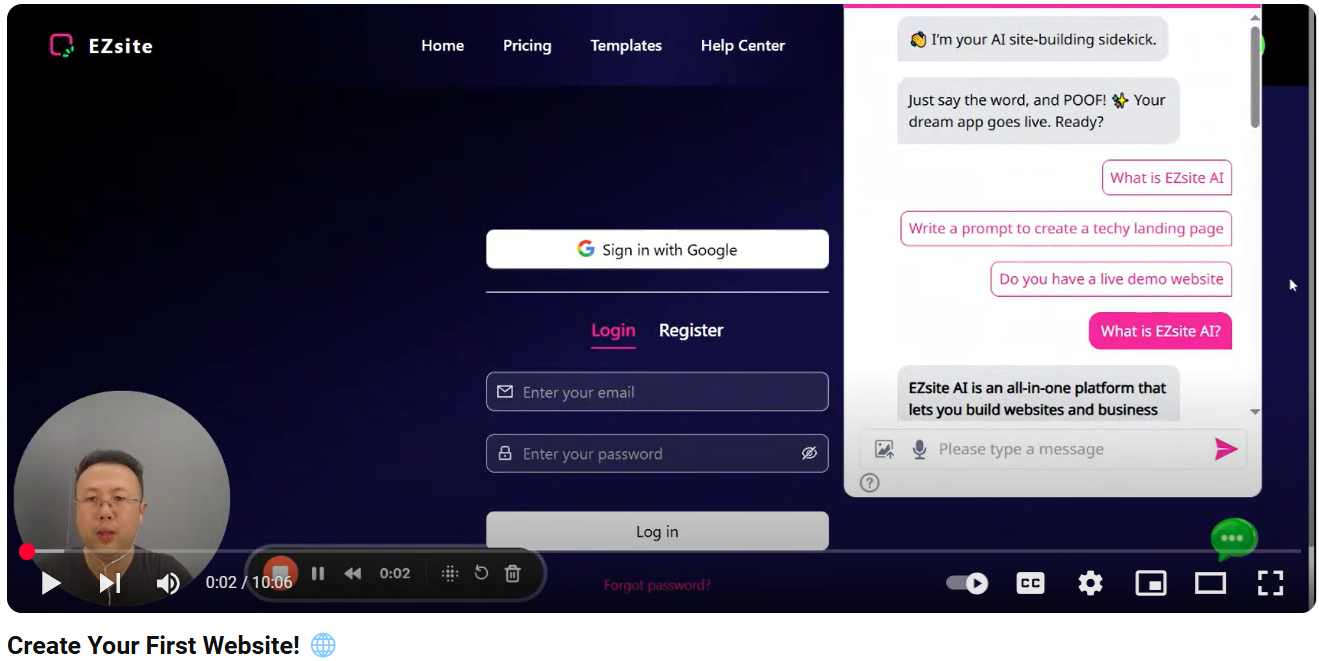Click the 'EZsite AI is an all-in-one platform' reply
Viewport: 1319px width, 661px height.
tap(1038, 394)
